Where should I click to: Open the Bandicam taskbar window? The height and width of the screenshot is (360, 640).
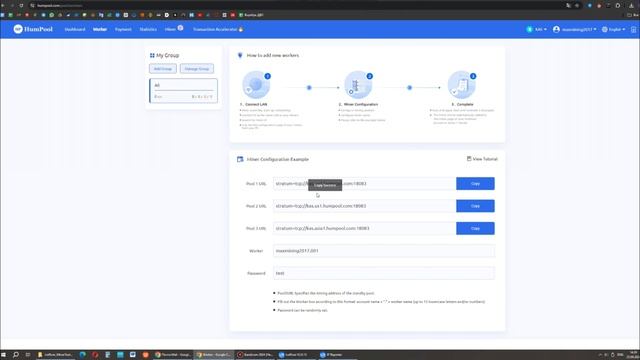(x=256, y=355)
